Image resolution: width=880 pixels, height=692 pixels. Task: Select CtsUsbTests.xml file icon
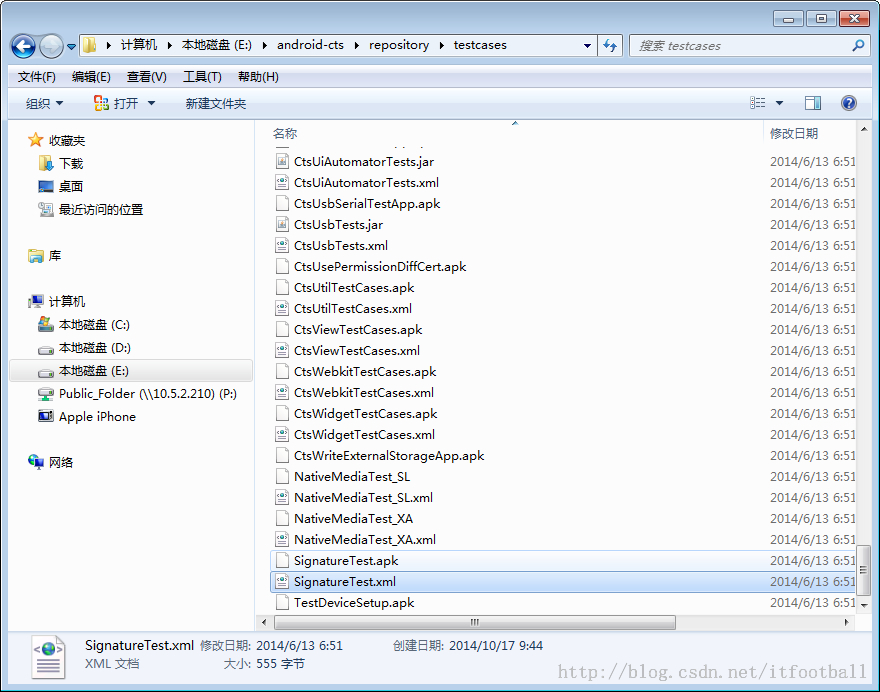(x=282, y=245)
